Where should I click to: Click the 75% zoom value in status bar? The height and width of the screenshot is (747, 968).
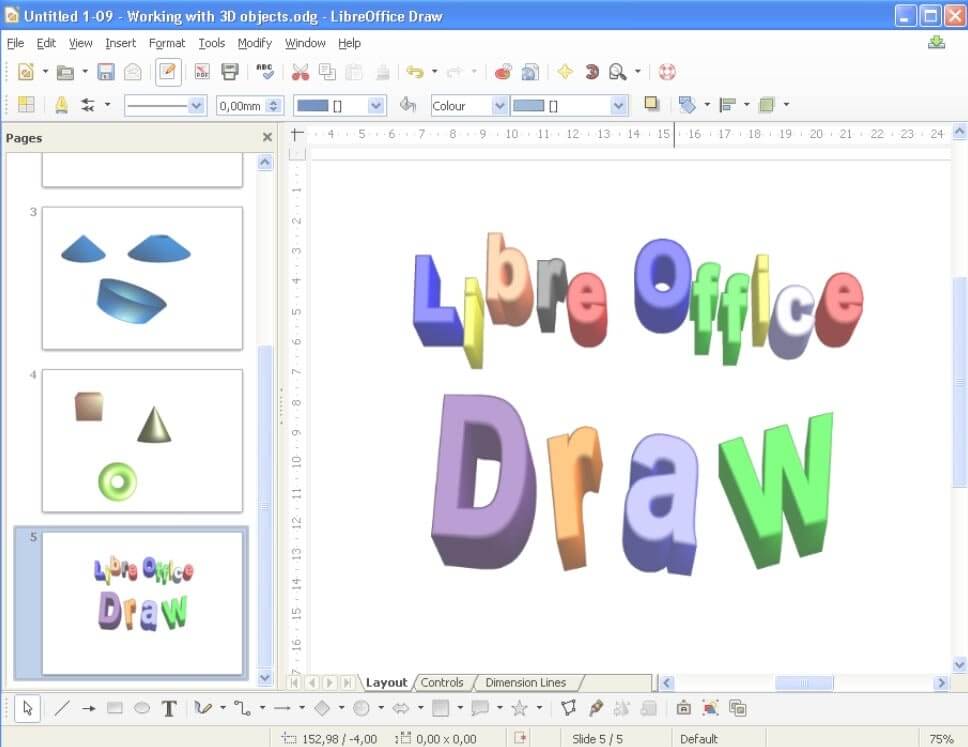(x=941, y=739)
